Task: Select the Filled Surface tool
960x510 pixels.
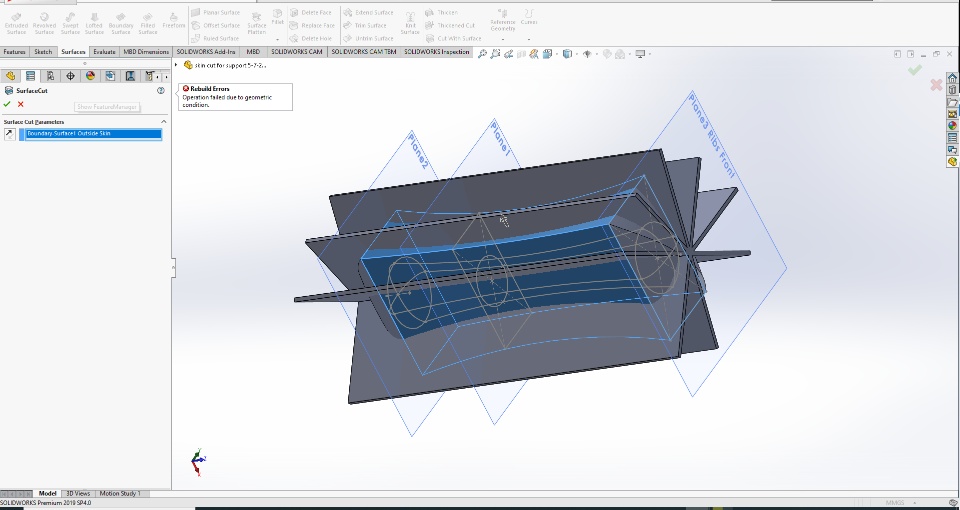Action: [x=148, y=23]
